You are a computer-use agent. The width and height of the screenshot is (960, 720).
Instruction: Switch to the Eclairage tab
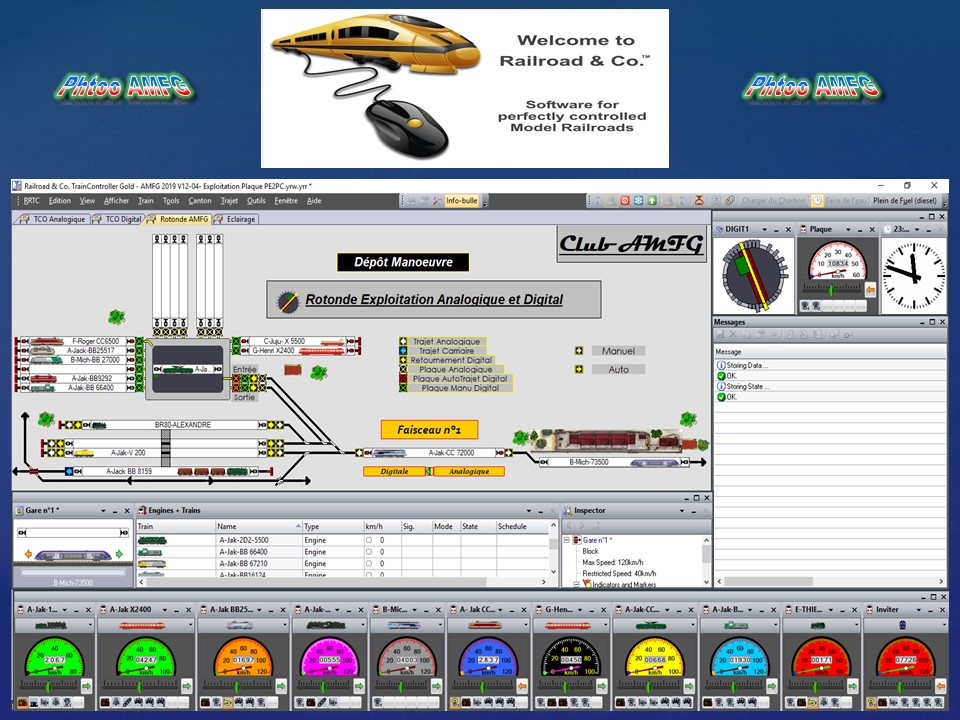click(x=236, y=219)
